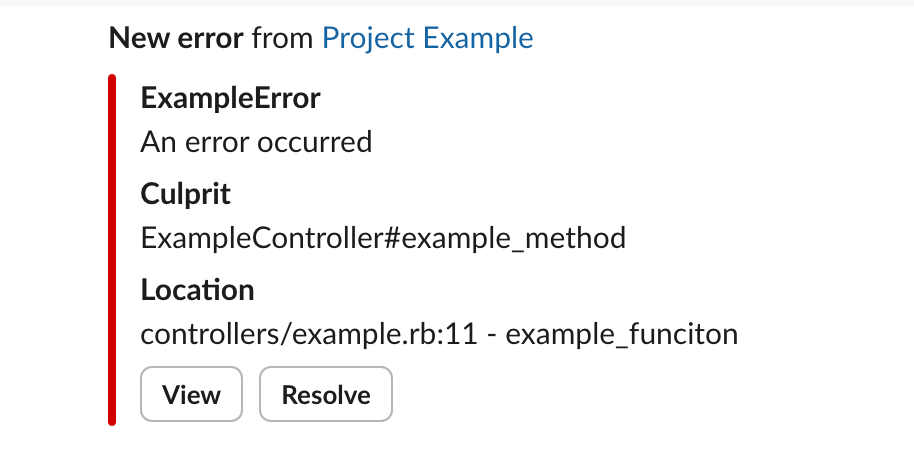Image resolution: width=914 pixels, height=456 pixels.
Task: Click the View button
Action: pos(191,395)
